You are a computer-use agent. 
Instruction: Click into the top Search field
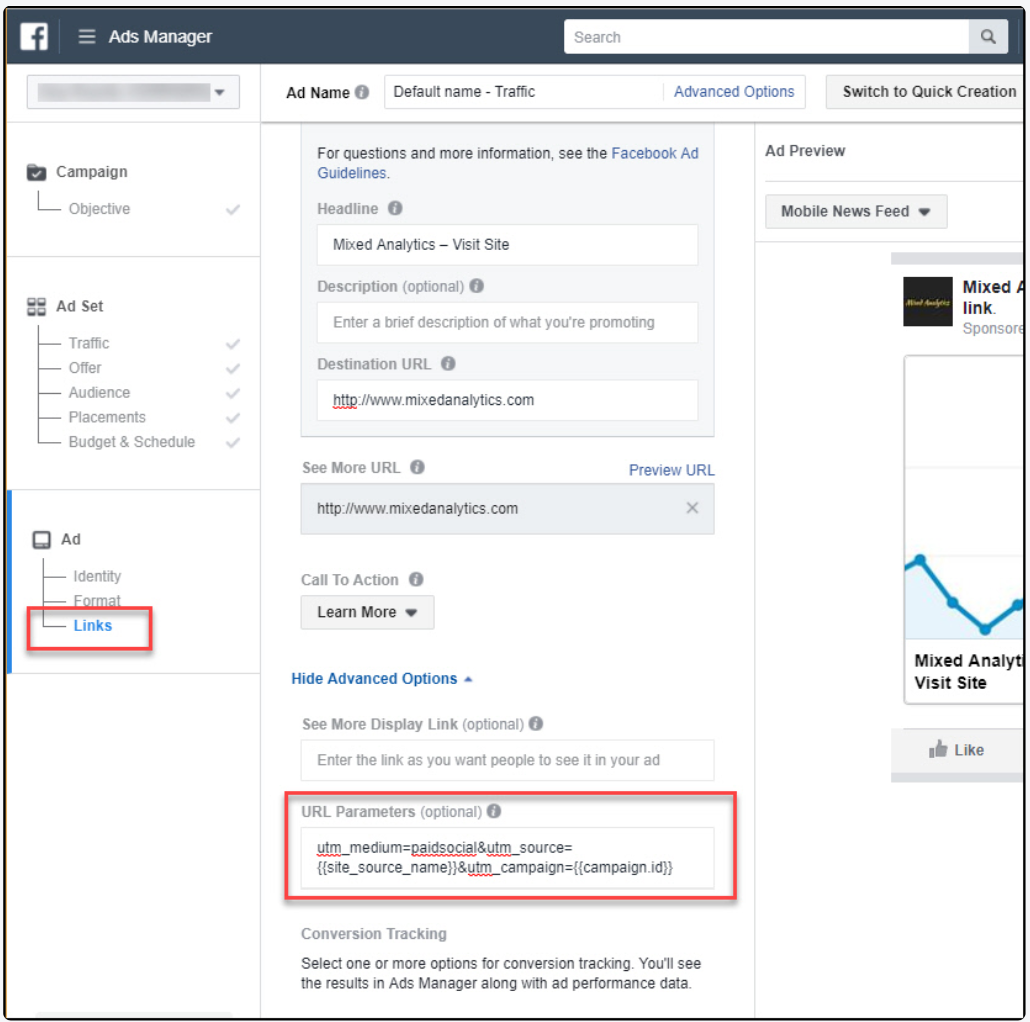(x=766, y=37)
